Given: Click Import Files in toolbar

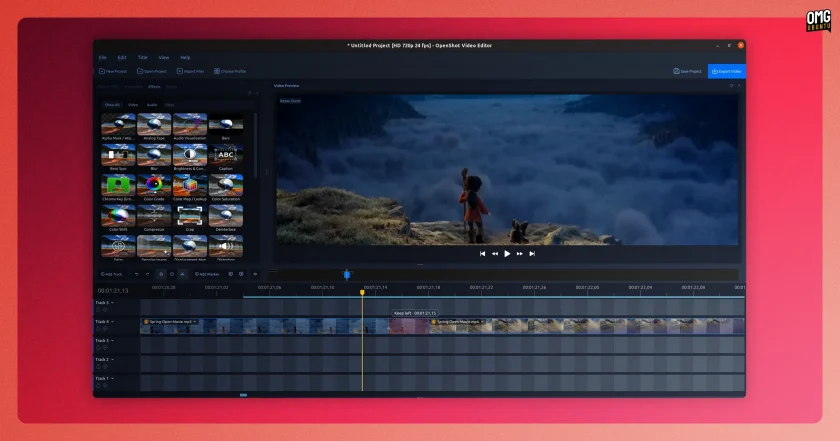Looking at the screenshot, I should [x=190, y=71].
